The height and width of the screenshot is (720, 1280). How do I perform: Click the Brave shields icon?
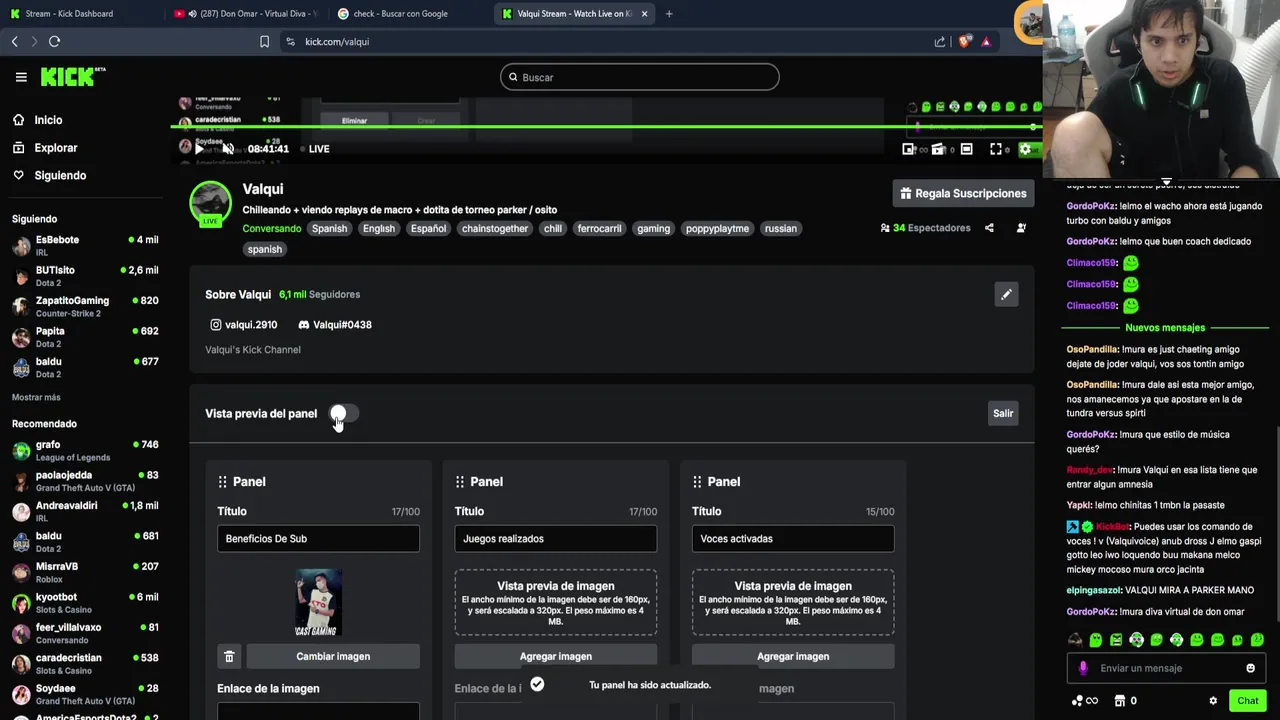tap(964, 42)
